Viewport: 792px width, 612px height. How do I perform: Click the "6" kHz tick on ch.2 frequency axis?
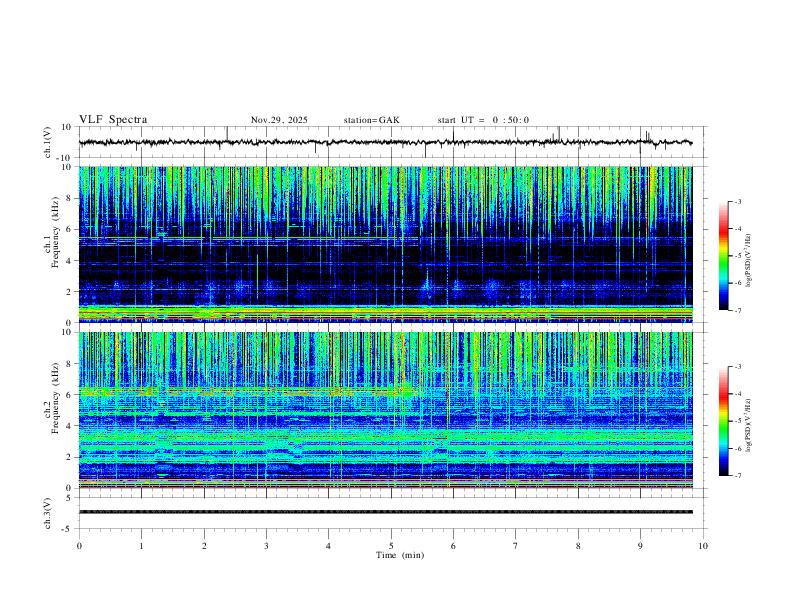tap(69, 395)
